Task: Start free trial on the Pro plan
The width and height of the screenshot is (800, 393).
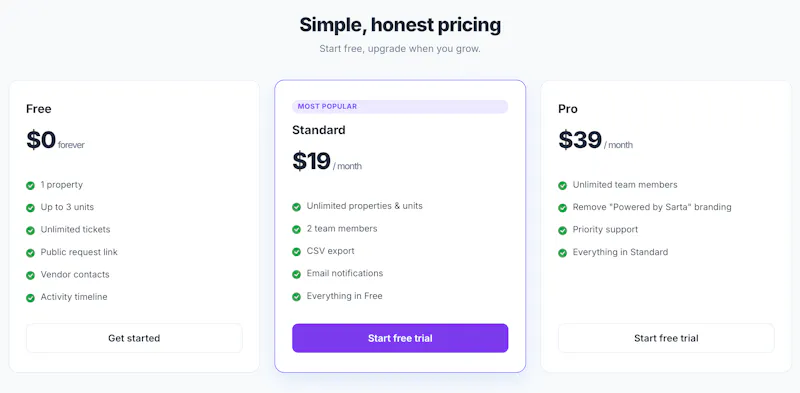Action: point(666,338)
